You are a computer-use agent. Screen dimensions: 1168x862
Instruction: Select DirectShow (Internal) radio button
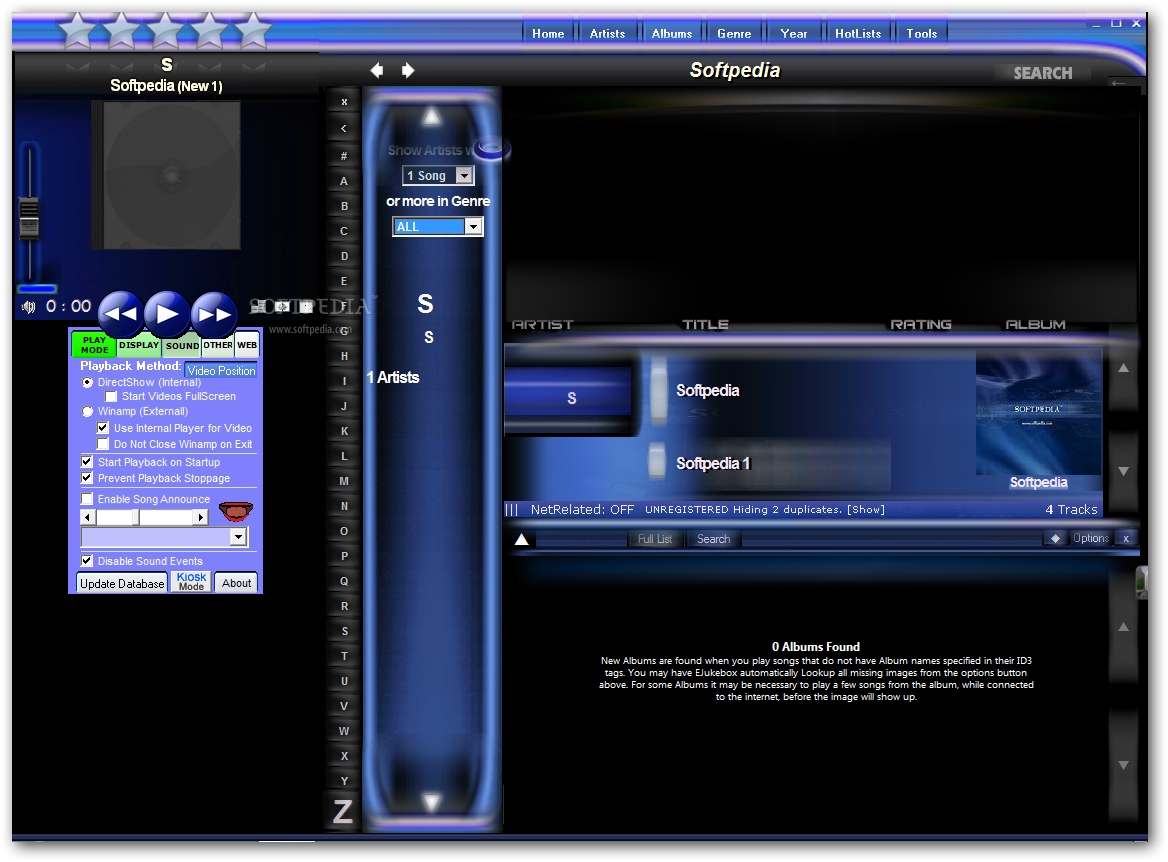87,382
